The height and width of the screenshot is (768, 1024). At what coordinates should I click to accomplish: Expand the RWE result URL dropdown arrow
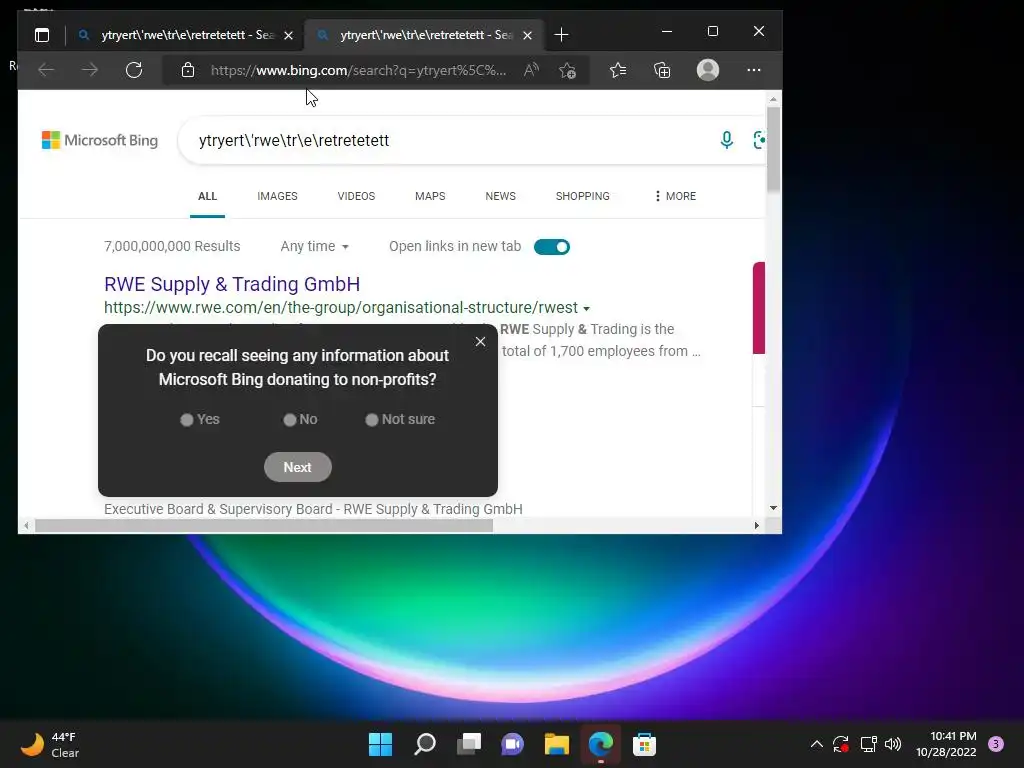coord(586,308)
